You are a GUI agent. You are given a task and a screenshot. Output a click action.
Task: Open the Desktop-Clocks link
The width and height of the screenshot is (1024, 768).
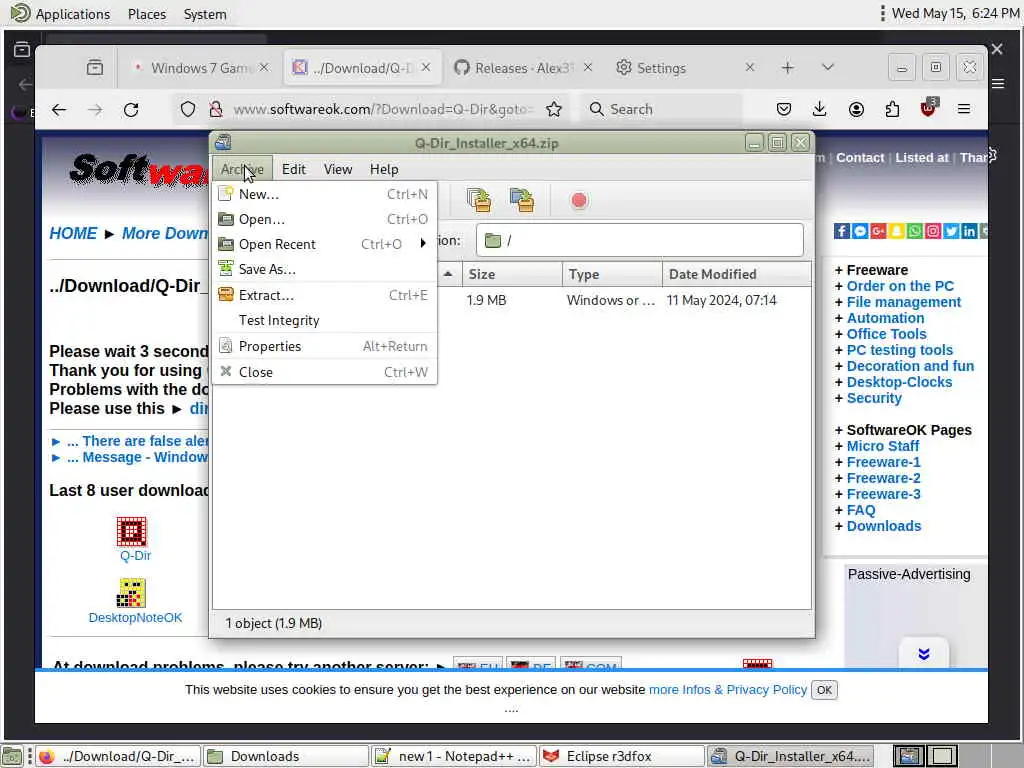899,382
